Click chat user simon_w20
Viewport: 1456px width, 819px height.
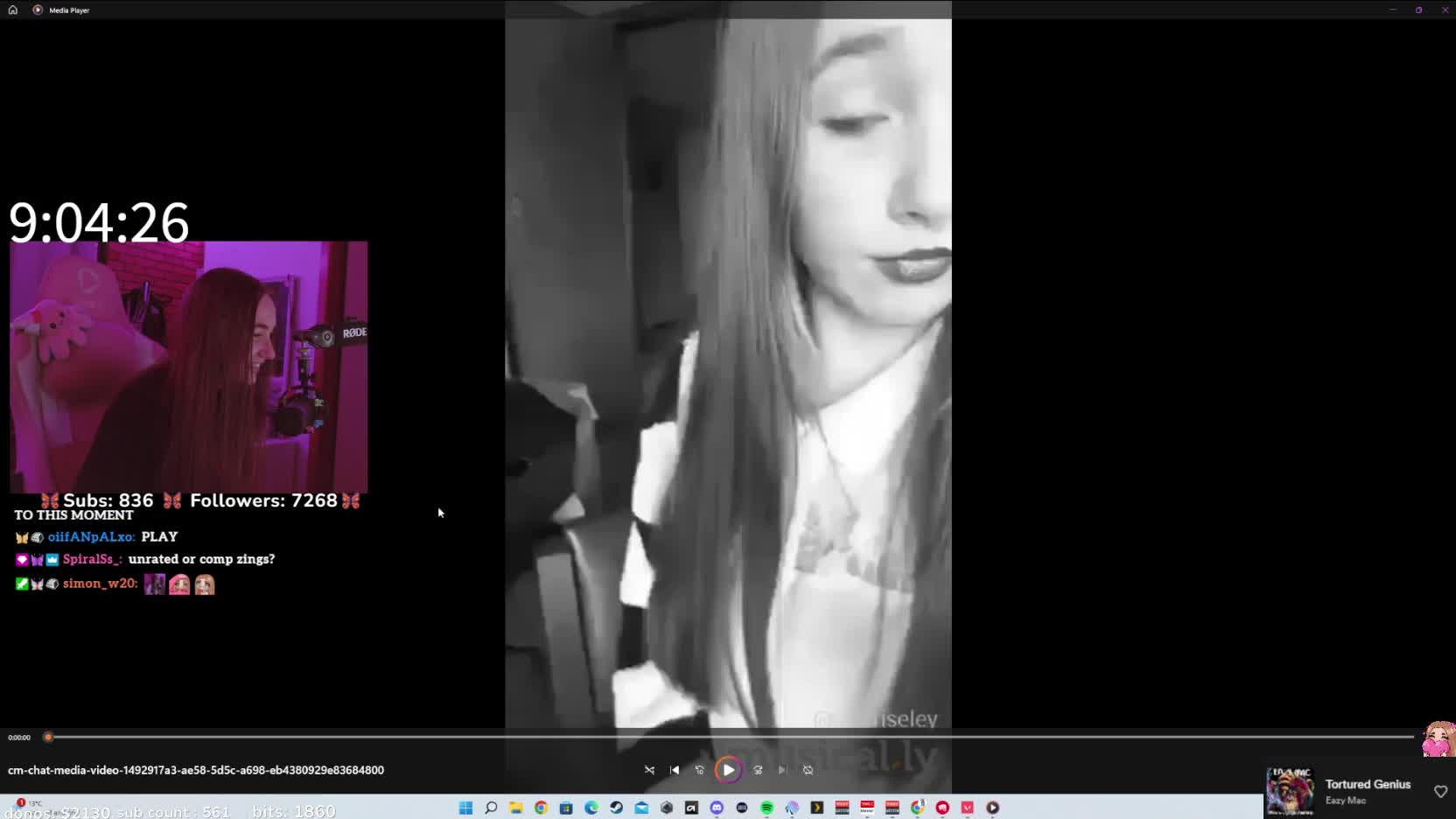pos(100,584)
